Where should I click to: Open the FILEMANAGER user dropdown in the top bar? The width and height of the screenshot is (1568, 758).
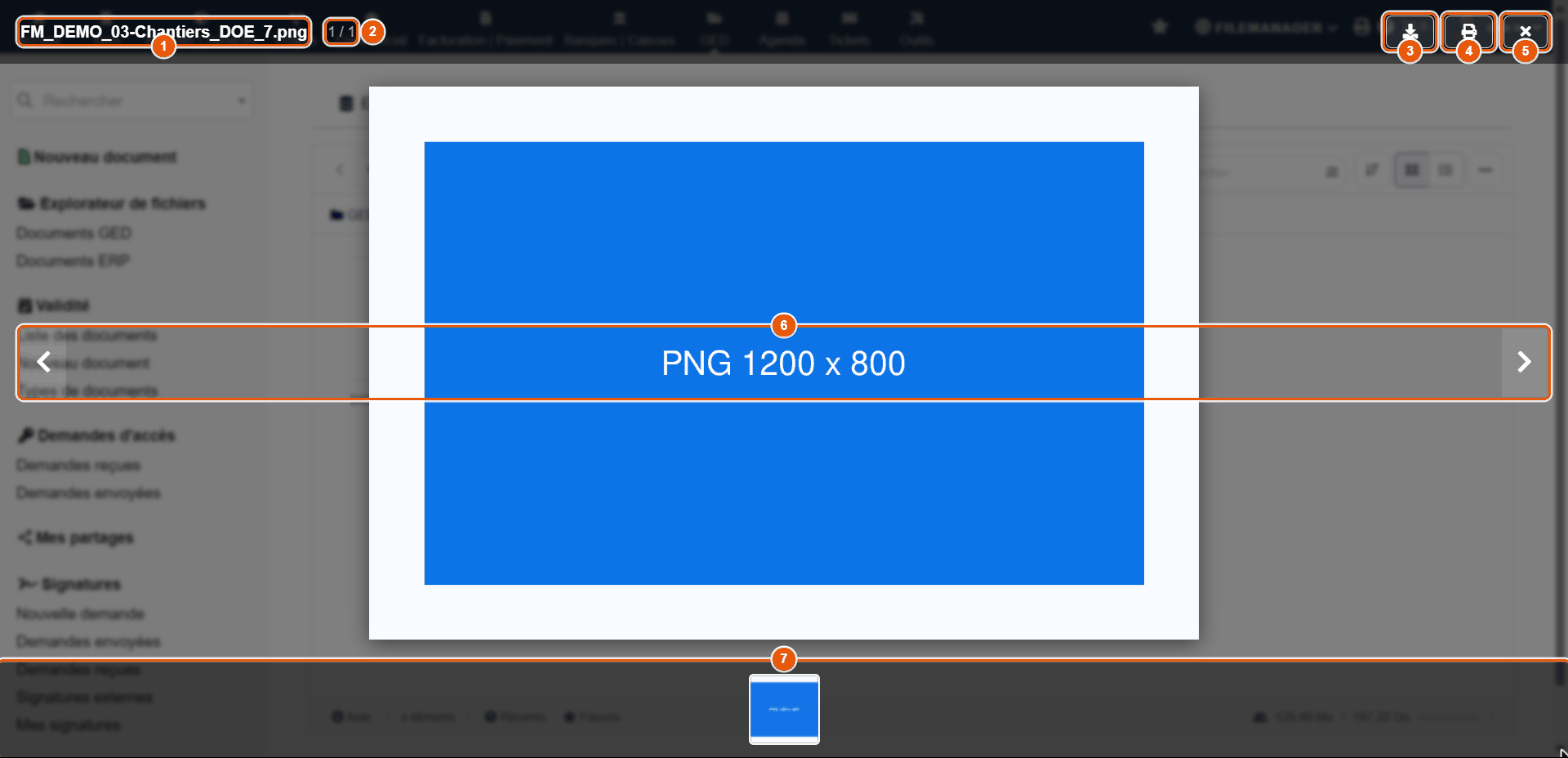point(1267,28)
